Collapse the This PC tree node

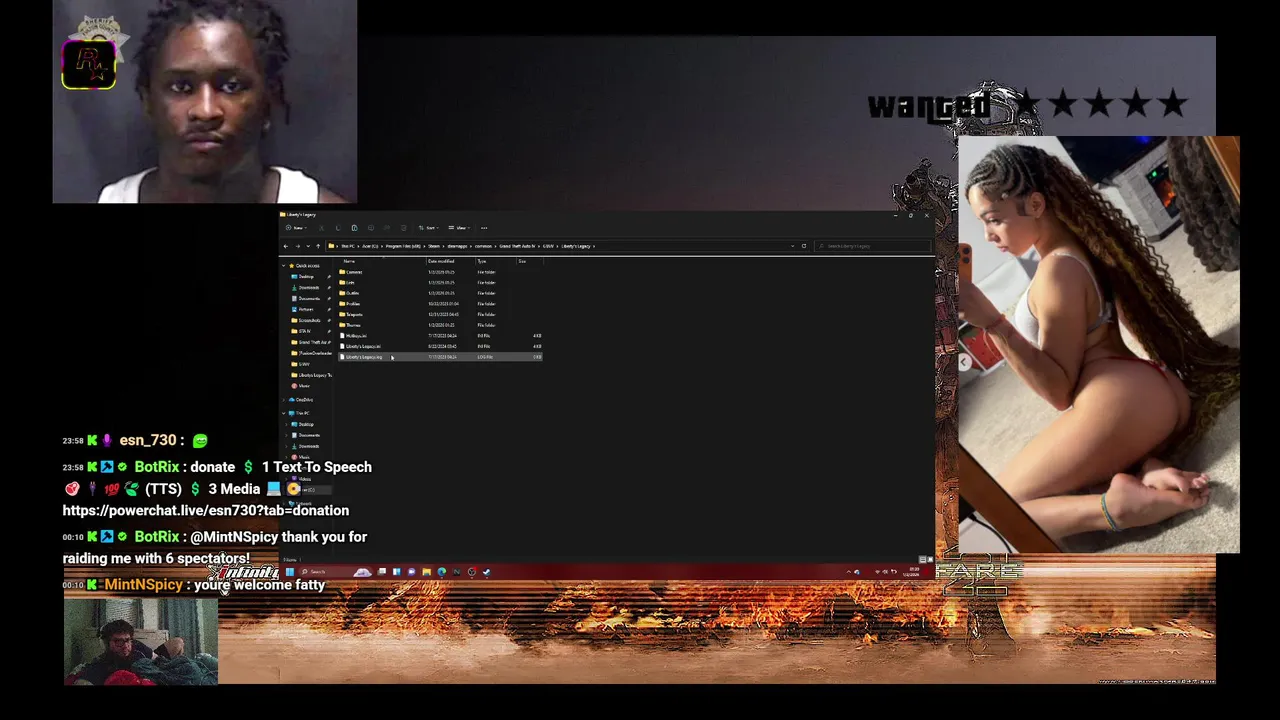tap(284, 413)
